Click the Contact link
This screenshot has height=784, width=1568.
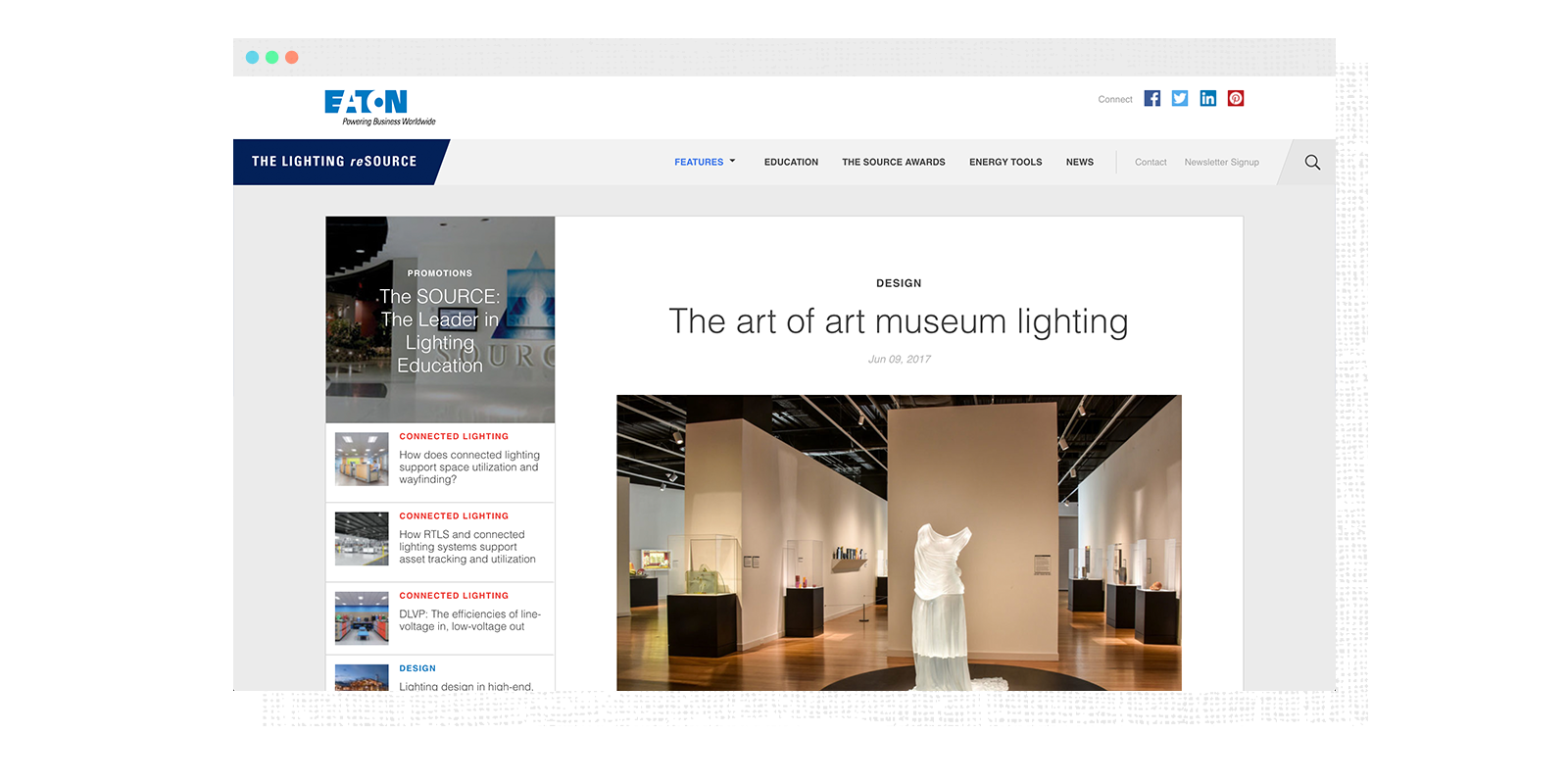tap(1151, 163)
